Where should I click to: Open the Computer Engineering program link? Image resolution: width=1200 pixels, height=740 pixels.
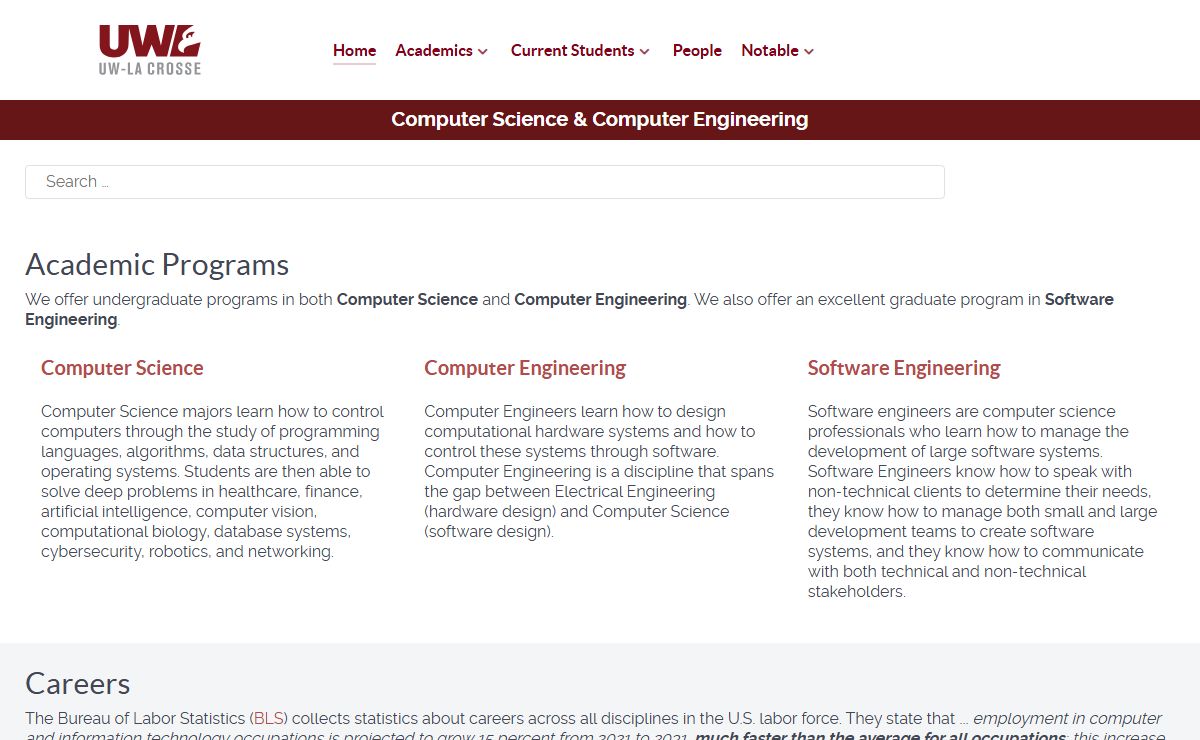[x=525, y=368]
